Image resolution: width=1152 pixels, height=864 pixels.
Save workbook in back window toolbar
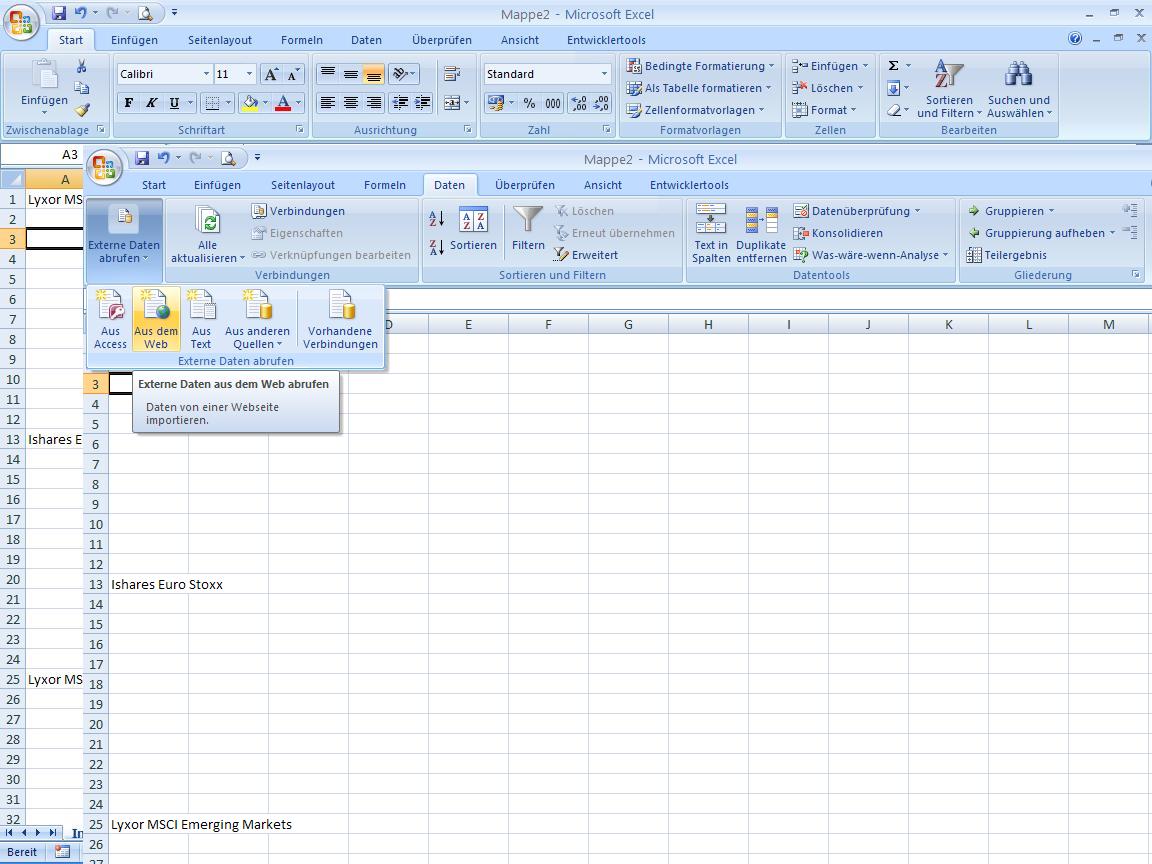pos(59,12)
